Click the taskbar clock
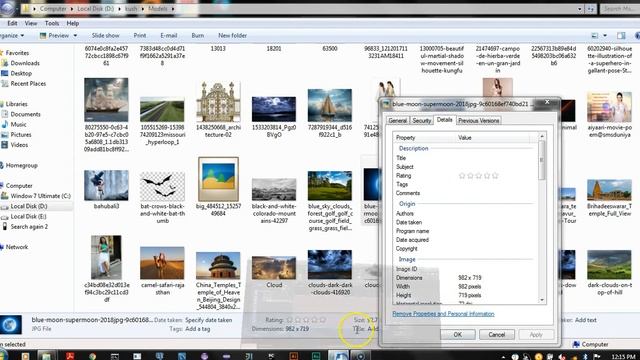 623,357
